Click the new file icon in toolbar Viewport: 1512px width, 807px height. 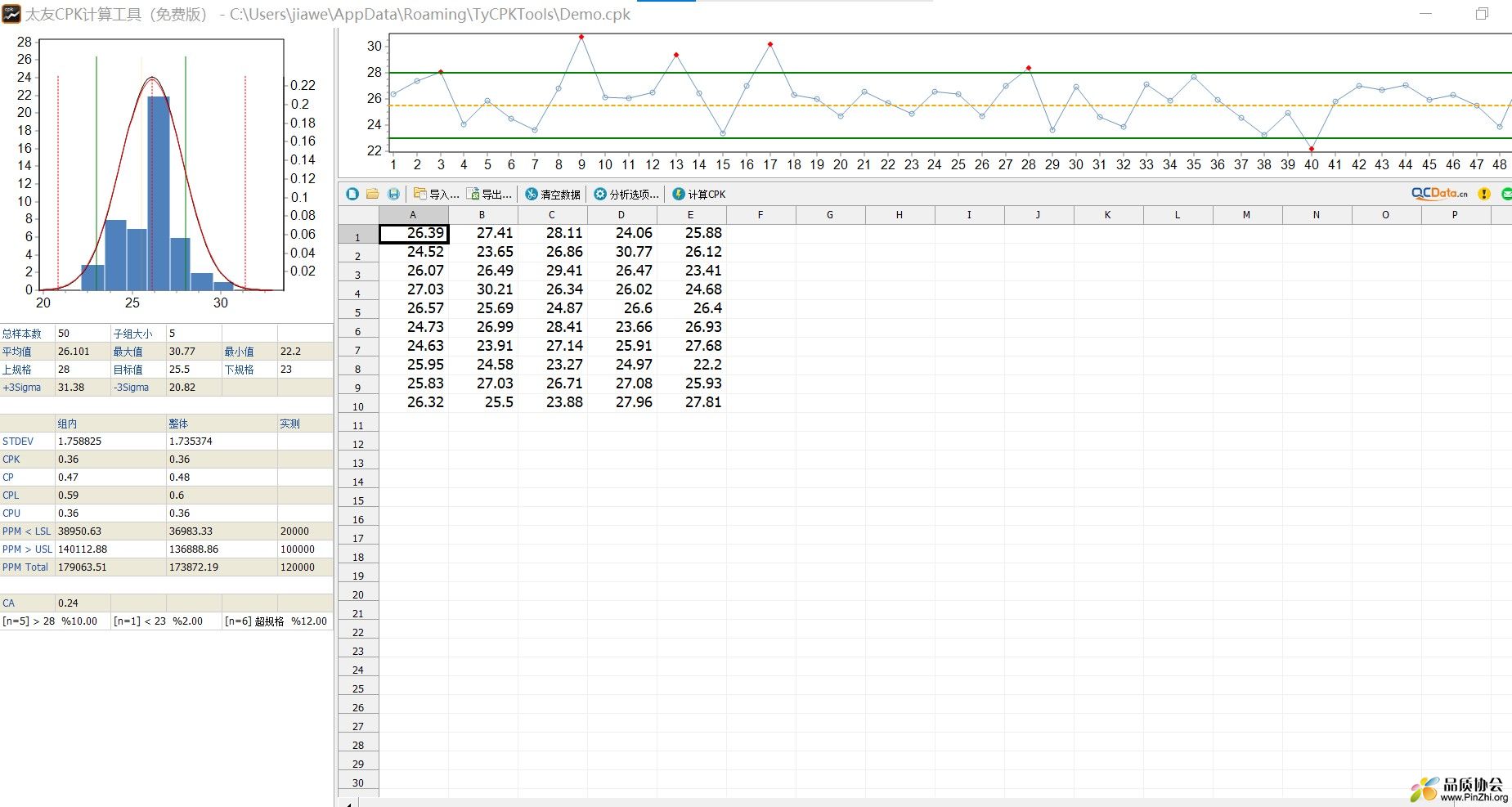click(x=352, y=194)
